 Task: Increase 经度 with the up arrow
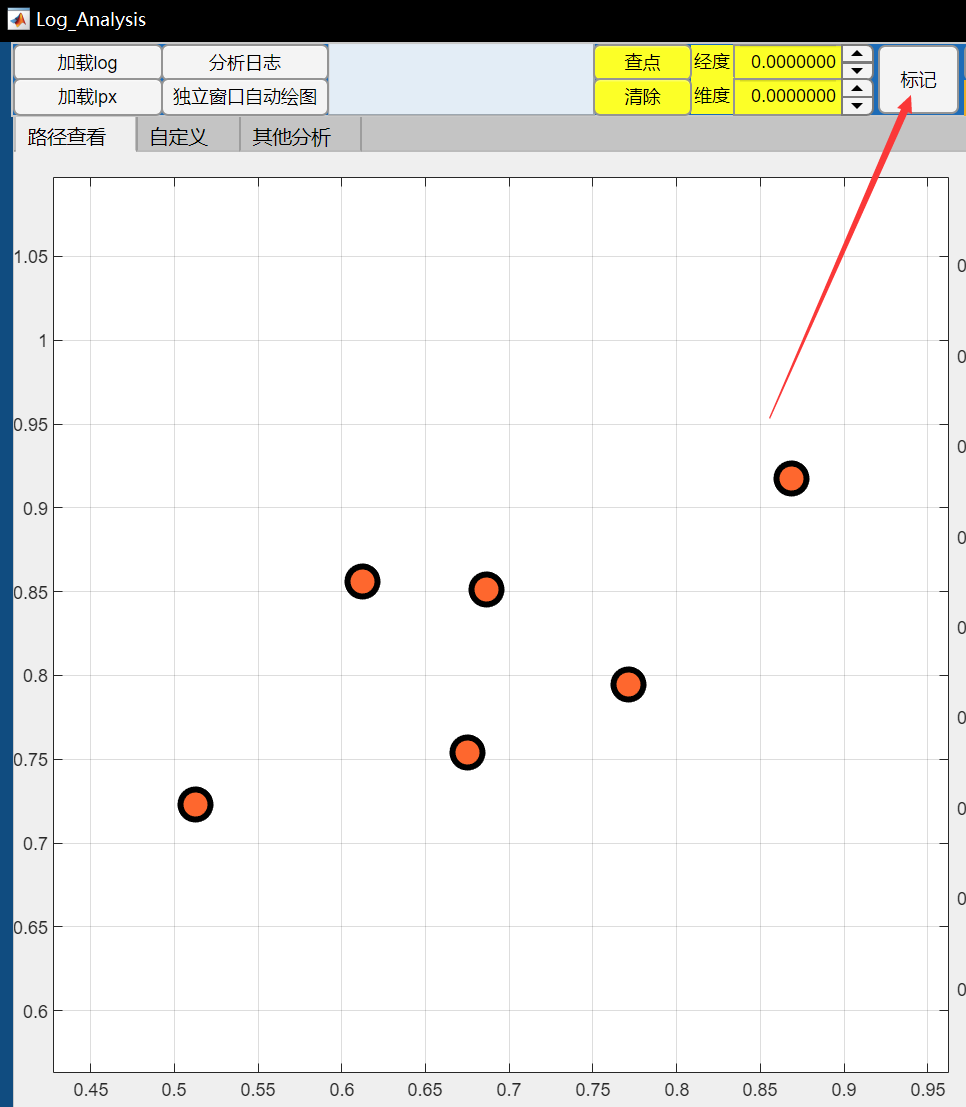857,54
